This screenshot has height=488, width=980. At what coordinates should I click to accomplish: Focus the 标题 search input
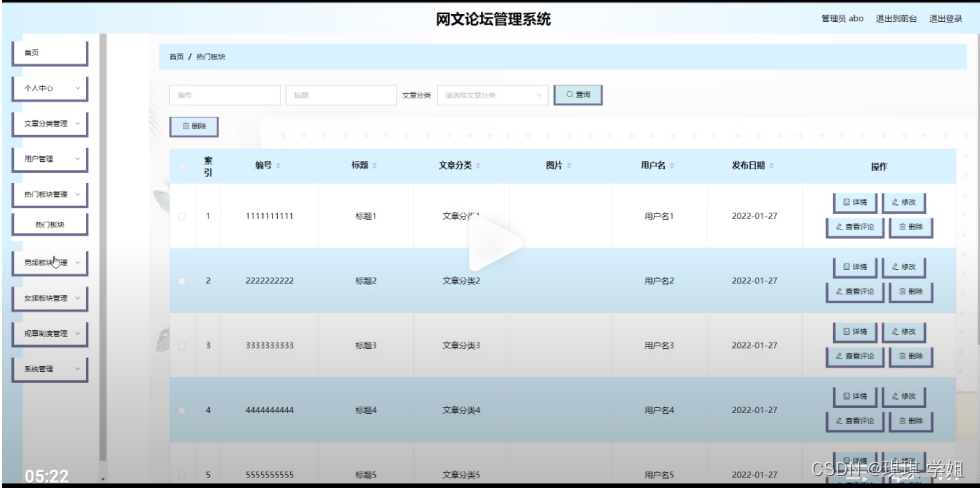click(x=341, y=96)
